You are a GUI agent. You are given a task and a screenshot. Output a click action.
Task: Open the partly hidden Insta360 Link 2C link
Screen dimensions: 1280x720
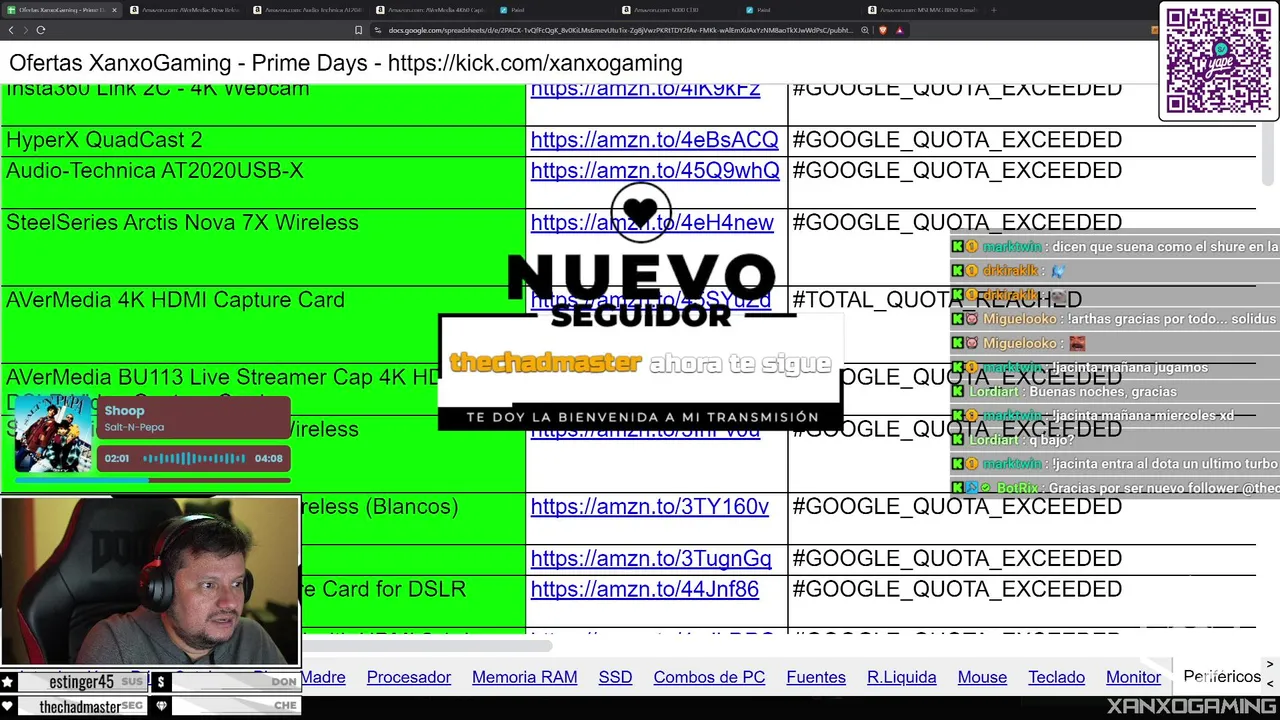[x=645, y=90]
